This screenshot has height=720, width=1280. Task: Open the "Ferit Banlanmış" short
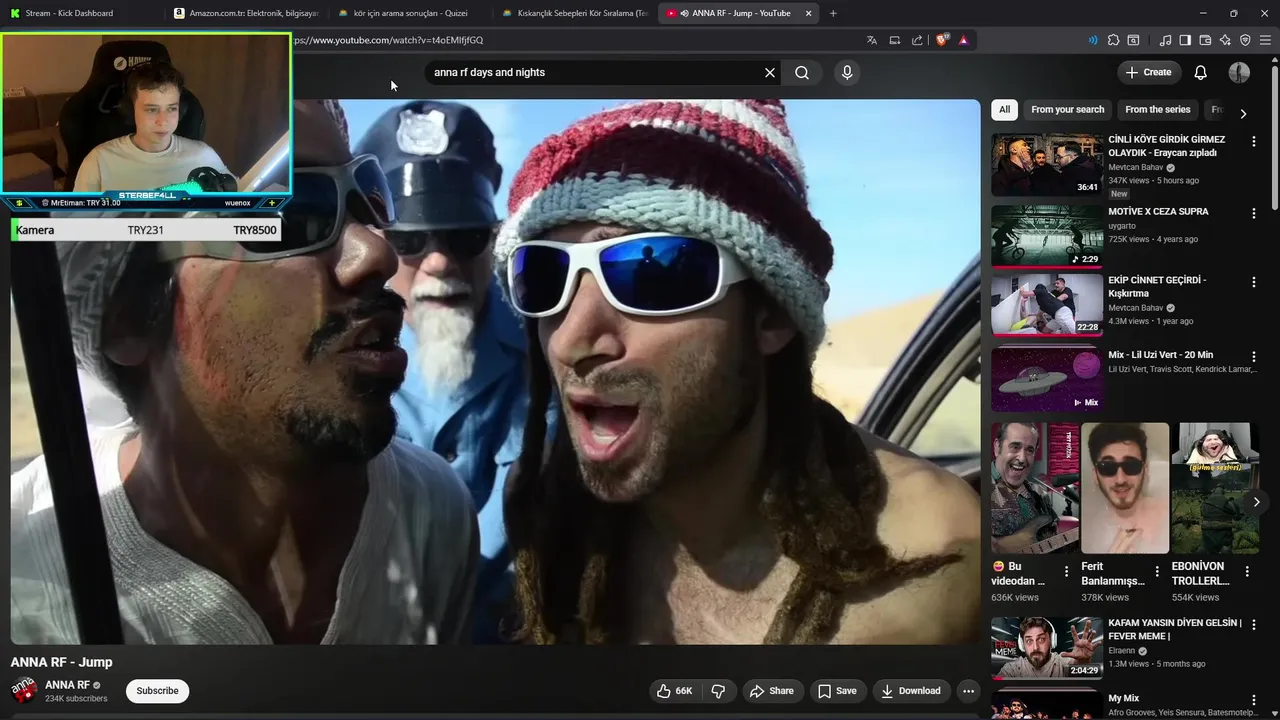click(1125, 488)
